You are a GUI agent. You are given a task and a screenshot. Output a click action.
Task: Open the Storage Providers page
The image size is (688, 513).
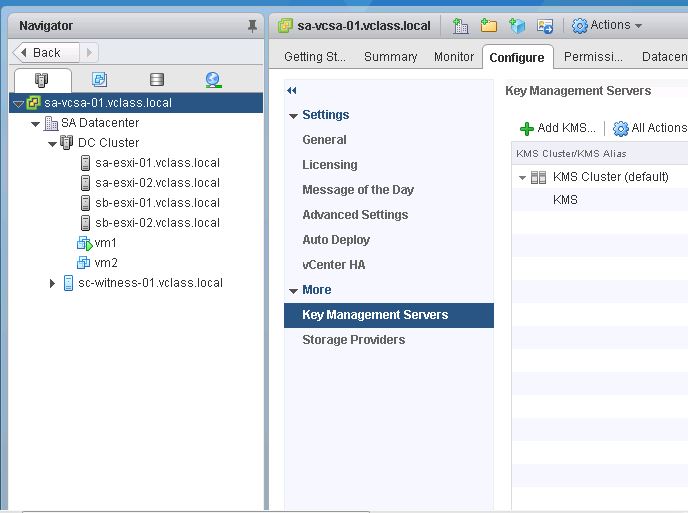[x=353, y=340]
